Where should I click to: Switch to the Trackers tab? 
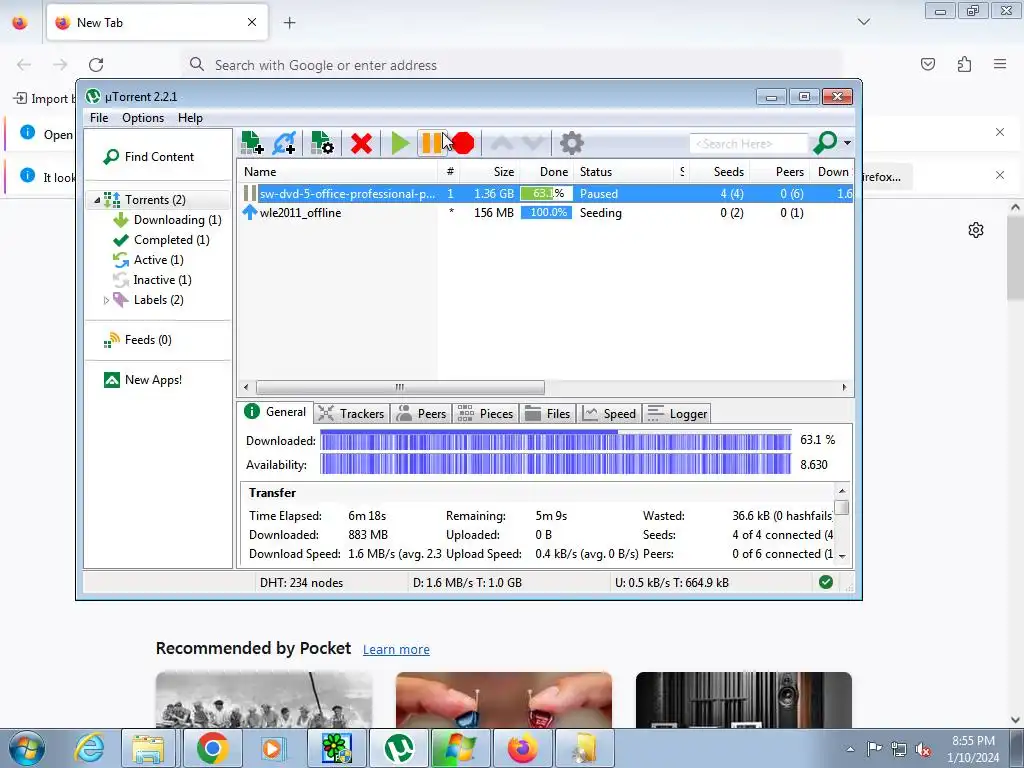click(x=352, y=413)
